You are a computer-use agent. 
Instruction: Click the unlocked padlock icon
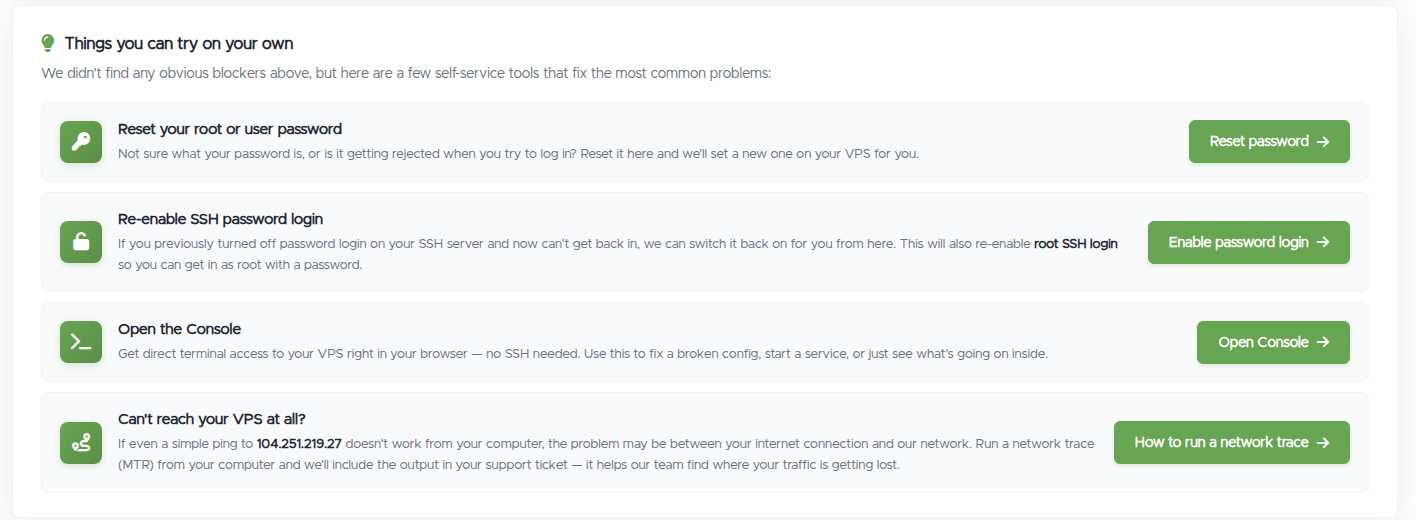coord(81,242)
